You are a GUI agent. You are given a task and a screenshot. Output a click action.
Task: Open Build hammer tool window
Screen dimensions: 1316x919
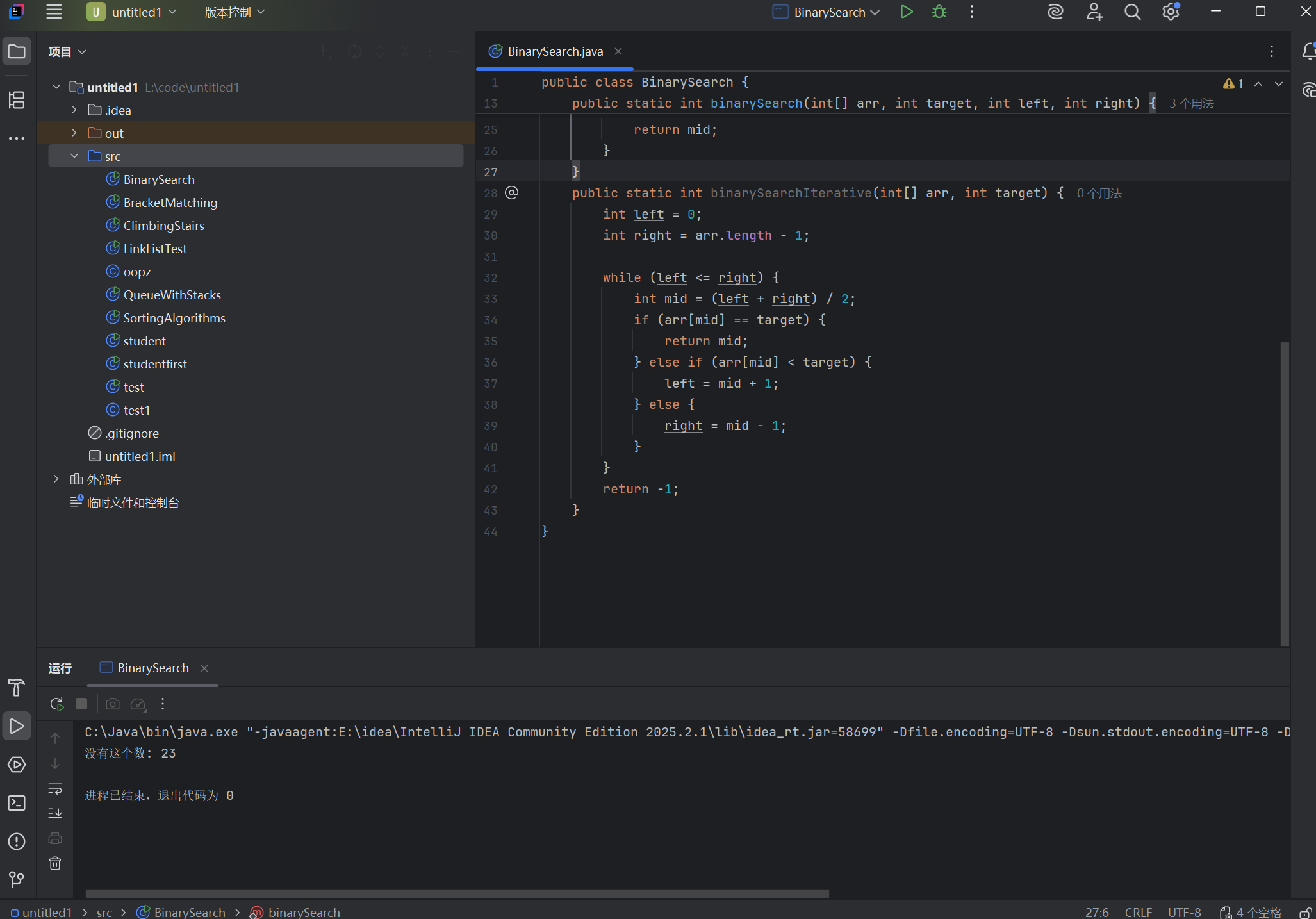(x=17, y=688)
